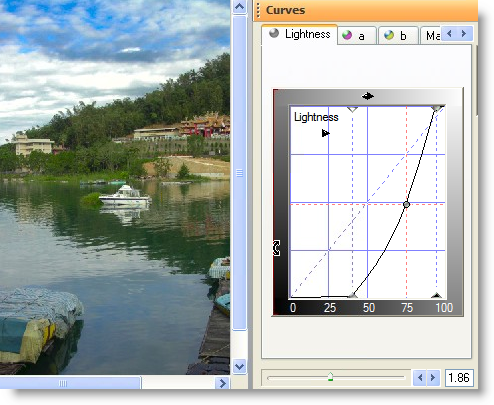Click the horizontal scrollbar right arrow
Screen dimensions: 494x405
click(222, 383)
